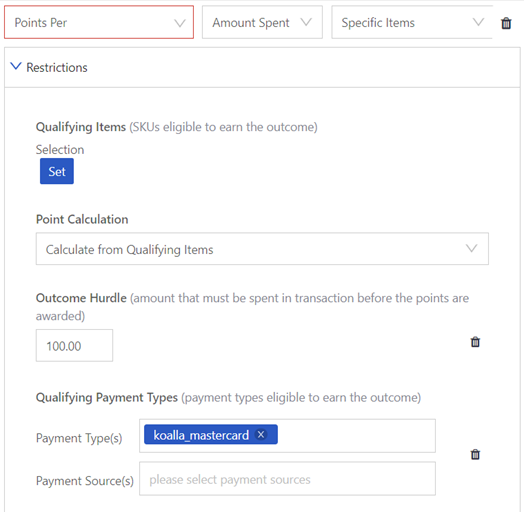524x512 pixels.
Task: Select the koalla_mastercard tag label
Action: coord(201,435)
